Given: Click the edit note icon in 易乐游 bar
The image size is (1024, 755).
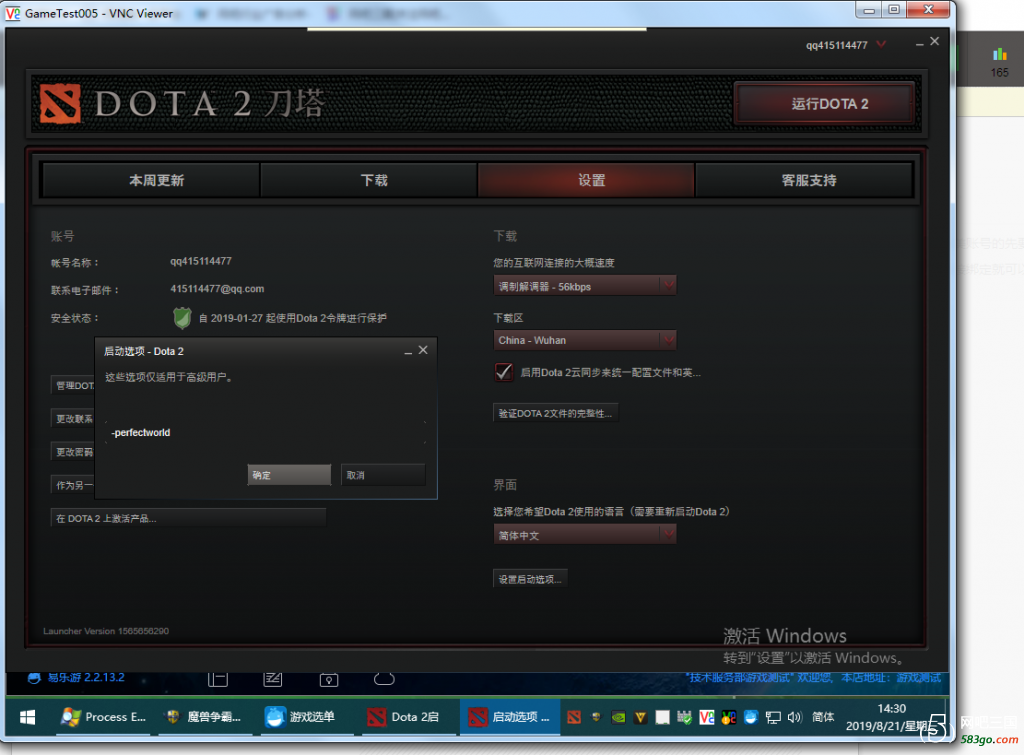Looking at the screenshot, I should point(273,679).
